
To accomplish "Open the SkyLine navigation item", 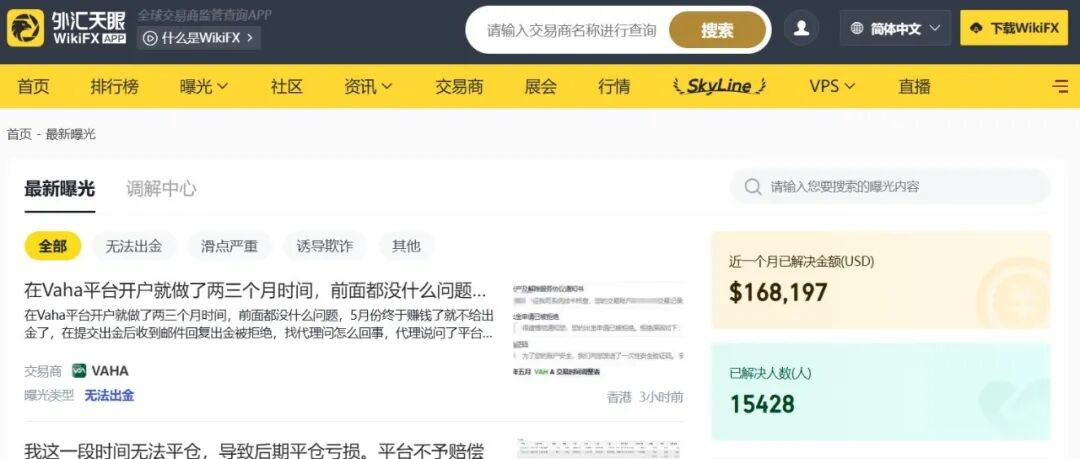I will [720, 86].
